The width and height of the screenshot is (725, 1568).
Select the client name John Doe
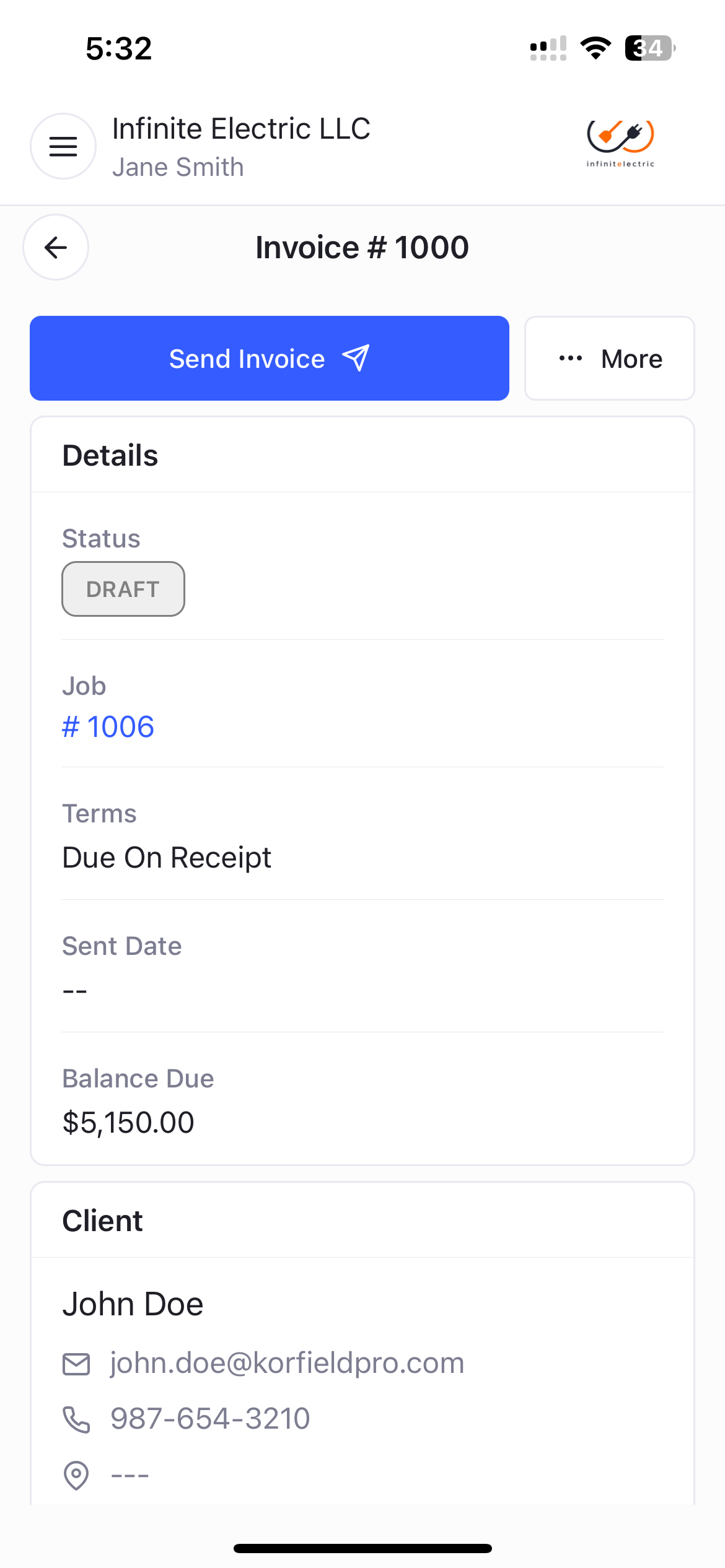(133, 1304)
